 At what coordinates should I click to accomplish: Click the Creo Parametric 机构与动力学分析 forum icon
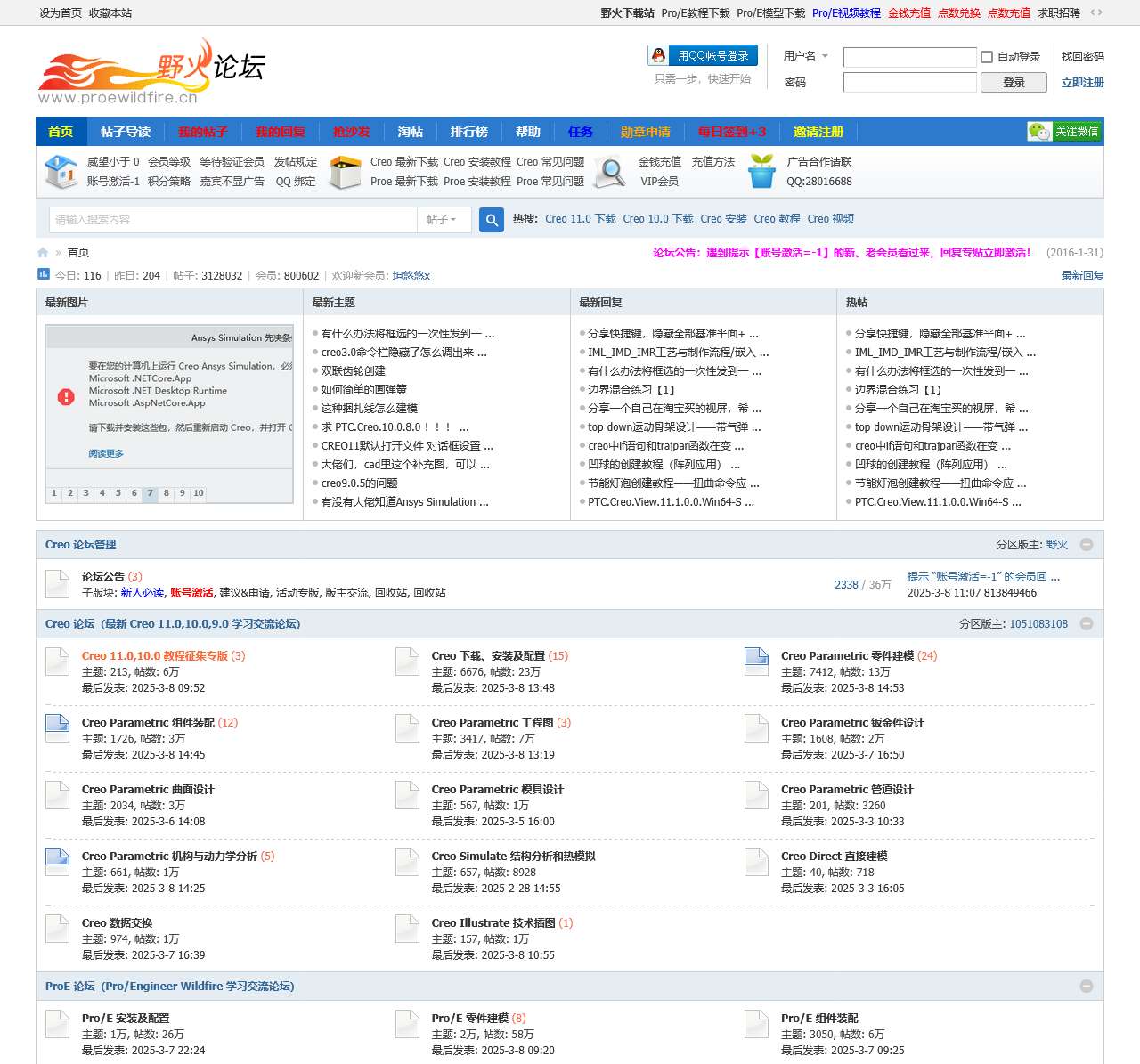pos(57,863)
